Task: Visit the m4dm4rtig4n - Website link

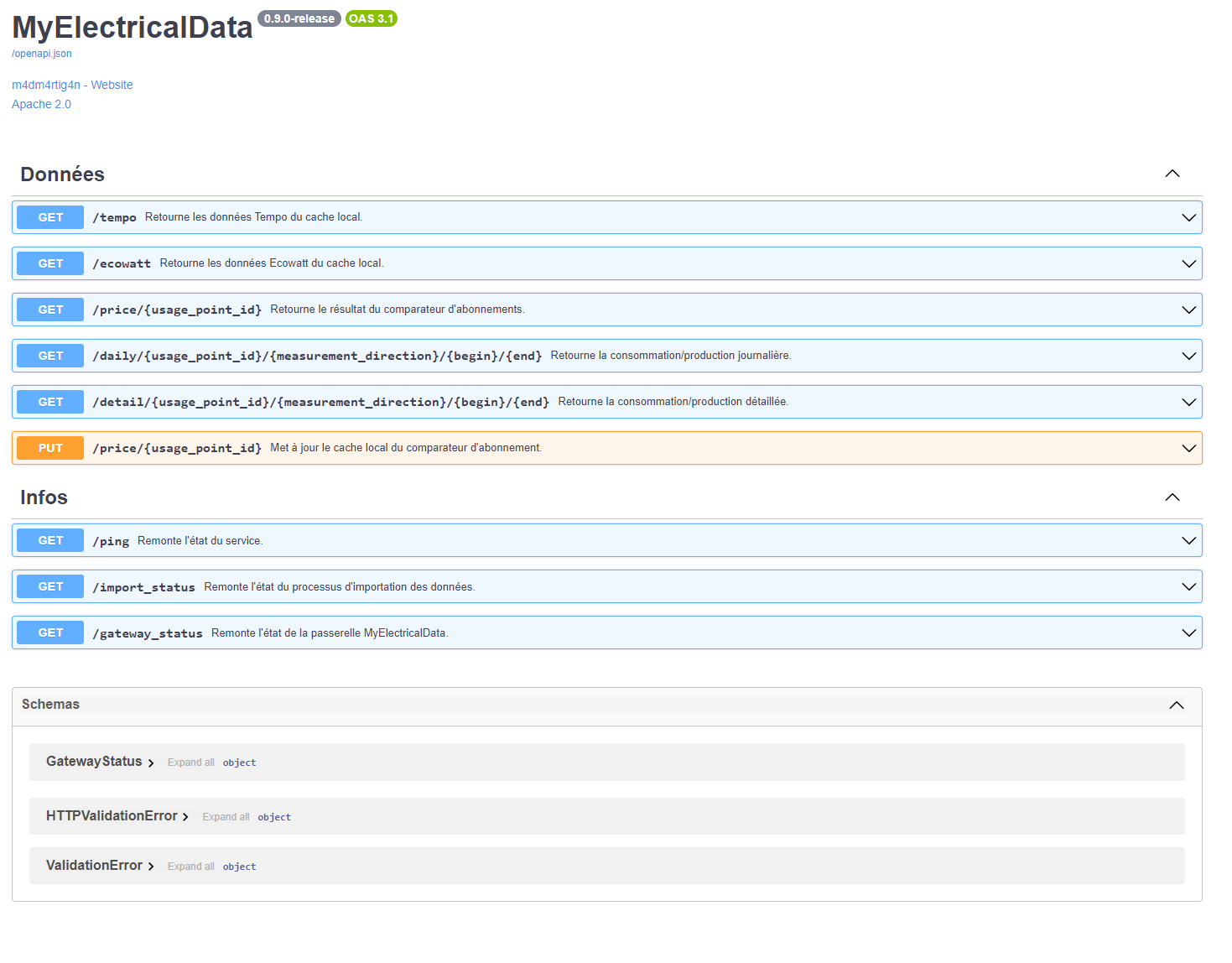Action: click(72, 85)
